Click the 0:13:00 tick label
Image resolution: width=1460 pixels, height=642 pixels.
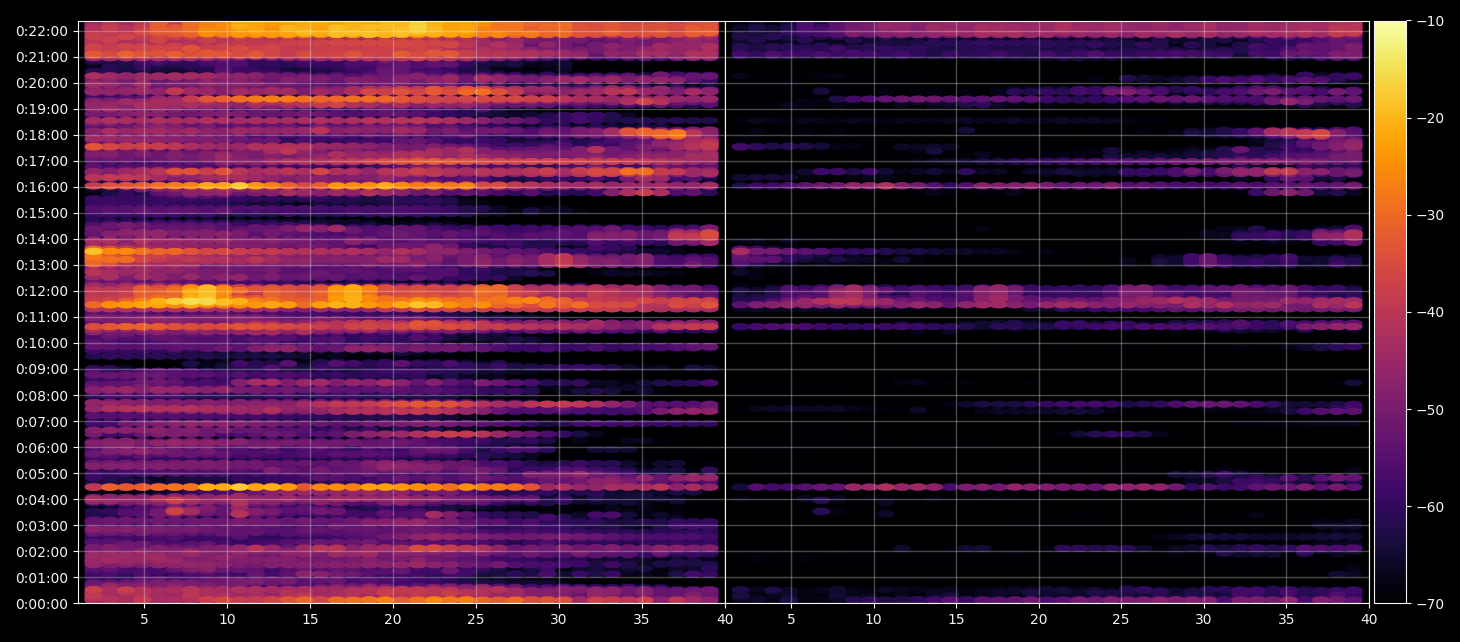(42, 265)
